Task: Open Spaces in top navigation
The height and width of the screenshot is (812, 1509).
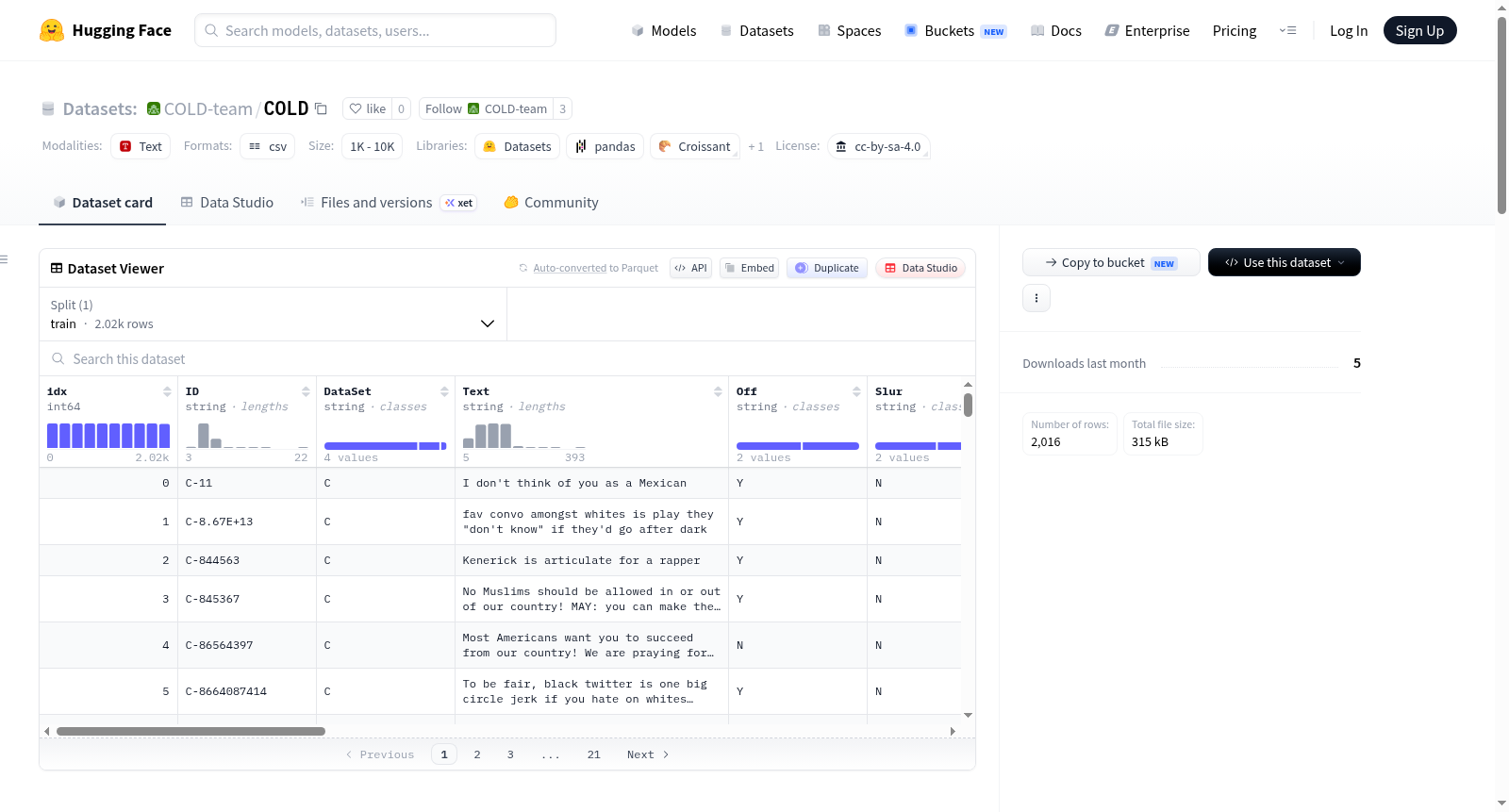Action: (849, 30)
